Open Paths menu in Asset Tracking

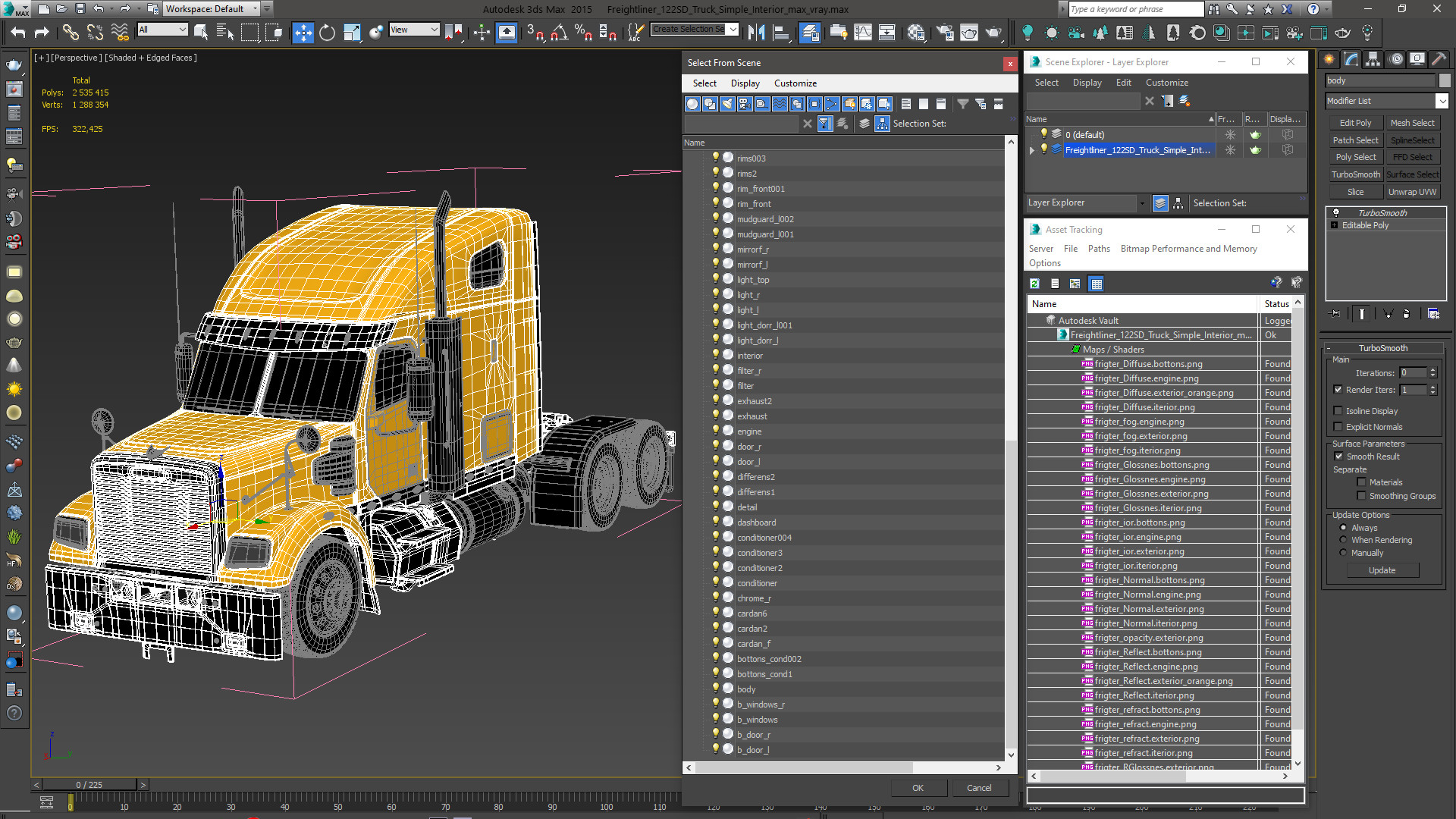pyautogui.click(x=1099, y=249)
